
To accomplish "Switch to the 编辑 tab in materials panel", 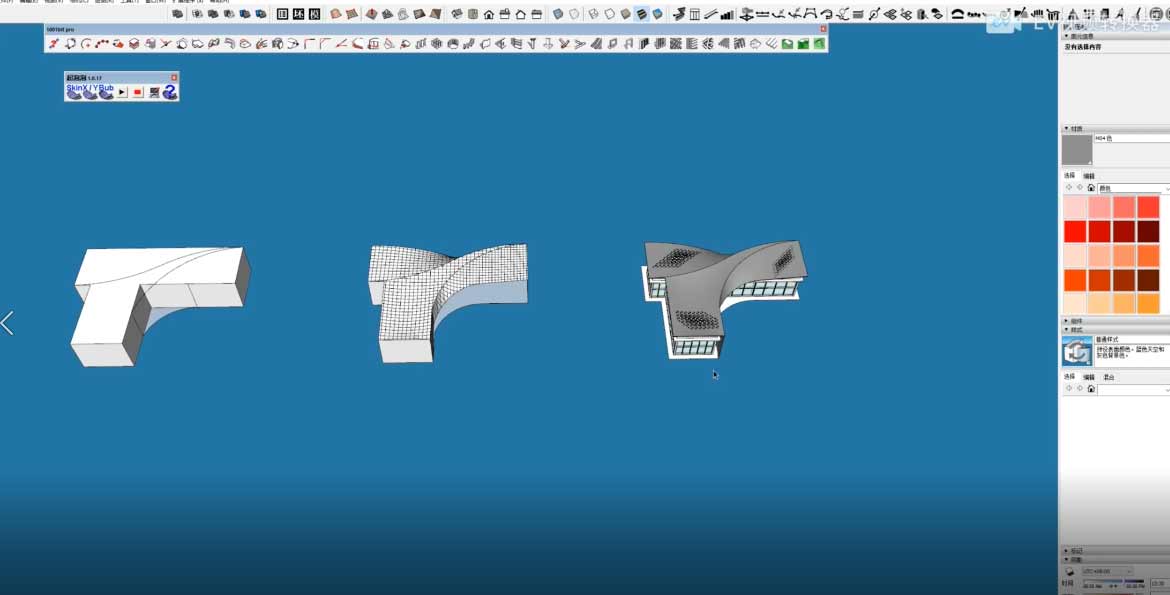I will (x=1089, y=176).
